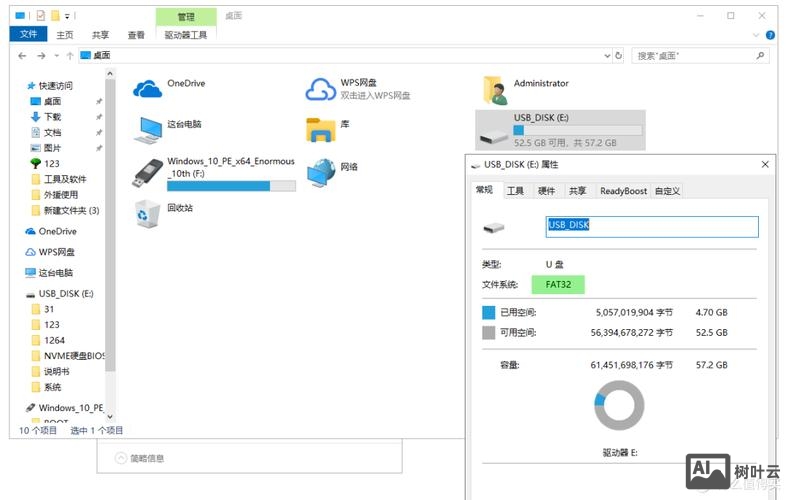This screenshot has height=500, width=788.
Task: Select NVME硬盘BIOS folder in navigation tree
Action: [74, 355]
